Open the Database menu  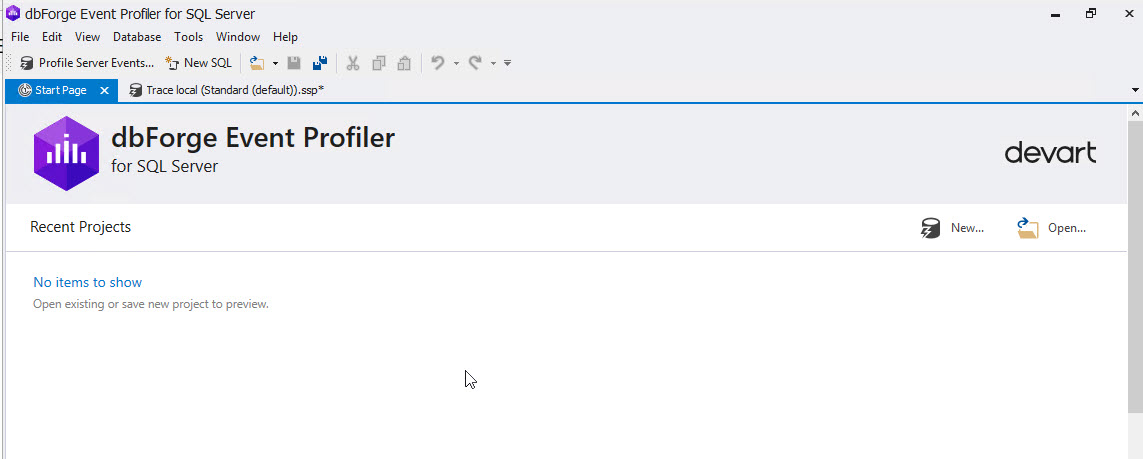pyautogui.click(x=137, y=37)
